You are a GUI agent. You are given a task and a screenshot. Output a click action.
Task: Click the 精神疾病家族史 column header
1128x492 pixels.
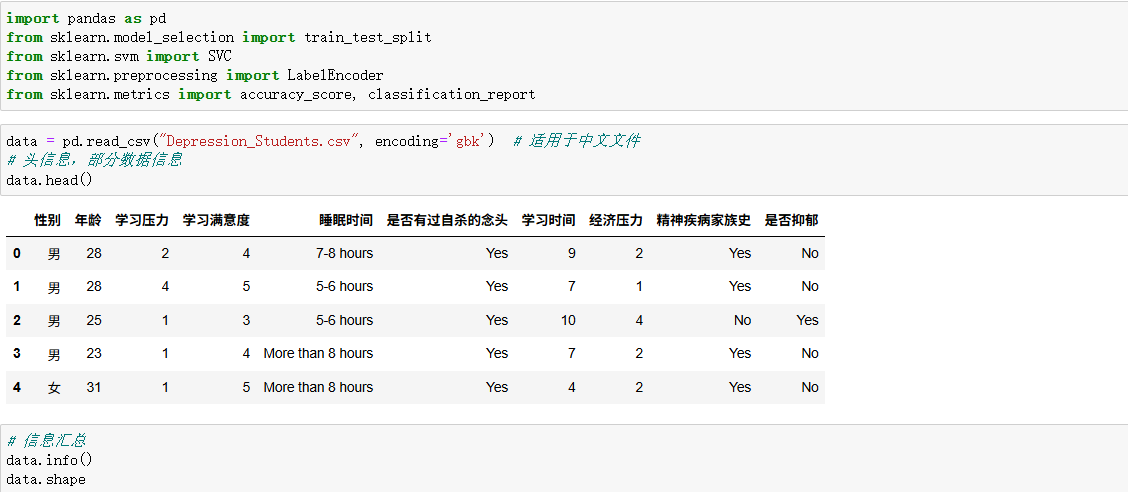(x=704, y=220)
